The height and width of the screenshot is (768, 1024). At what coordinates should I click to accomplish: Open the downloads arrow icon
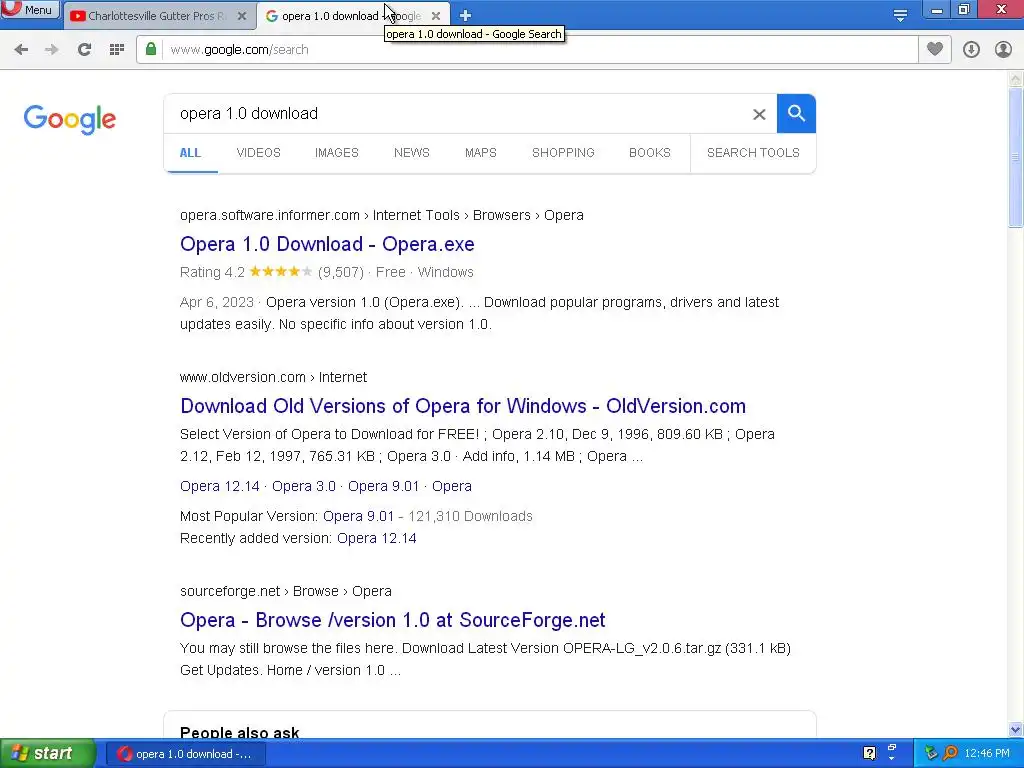tap(971, 50)
